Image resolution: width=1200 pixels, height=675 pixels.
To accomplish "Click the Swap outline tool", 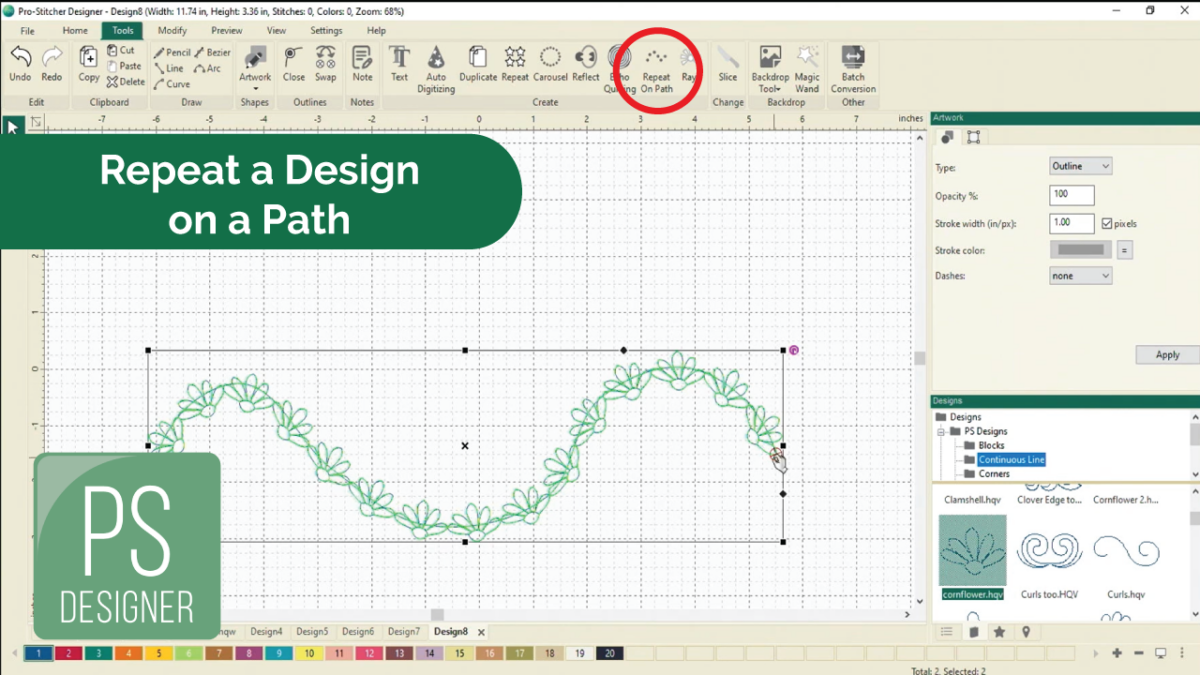I will [x=326, y=63].
